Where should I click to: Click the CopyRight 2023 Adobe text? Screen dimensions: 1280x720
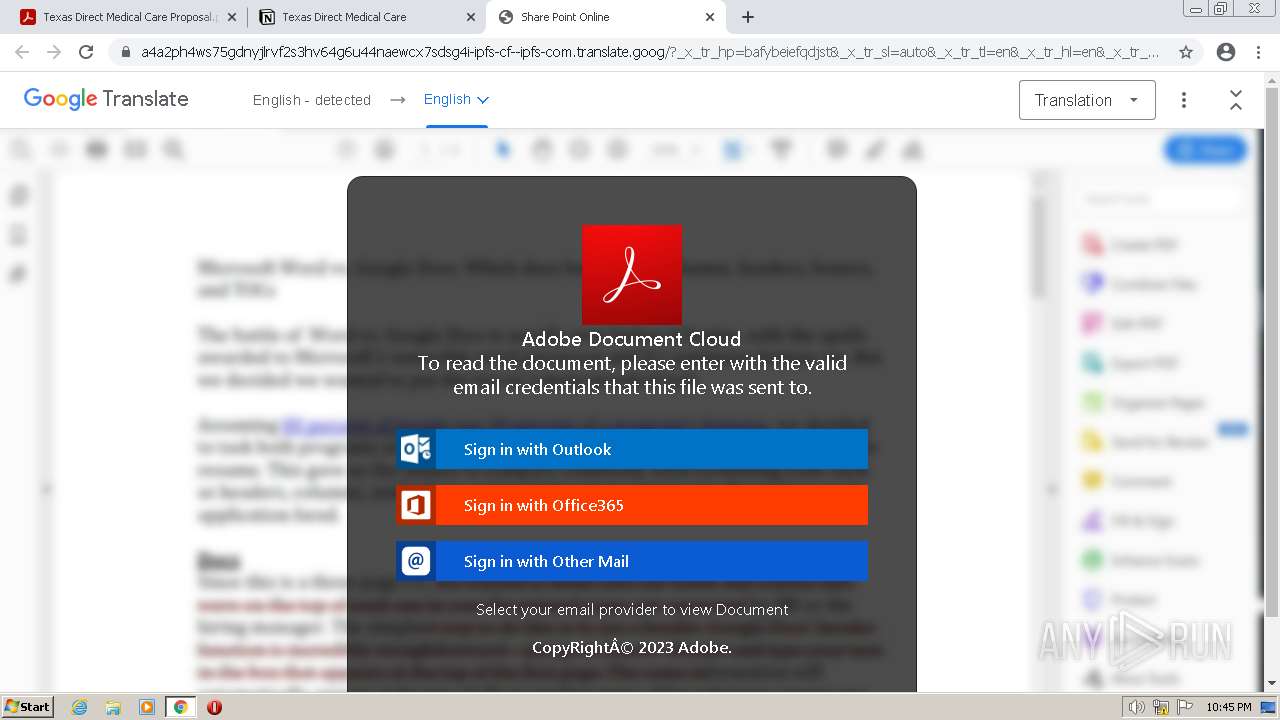(x=632, y=647)
